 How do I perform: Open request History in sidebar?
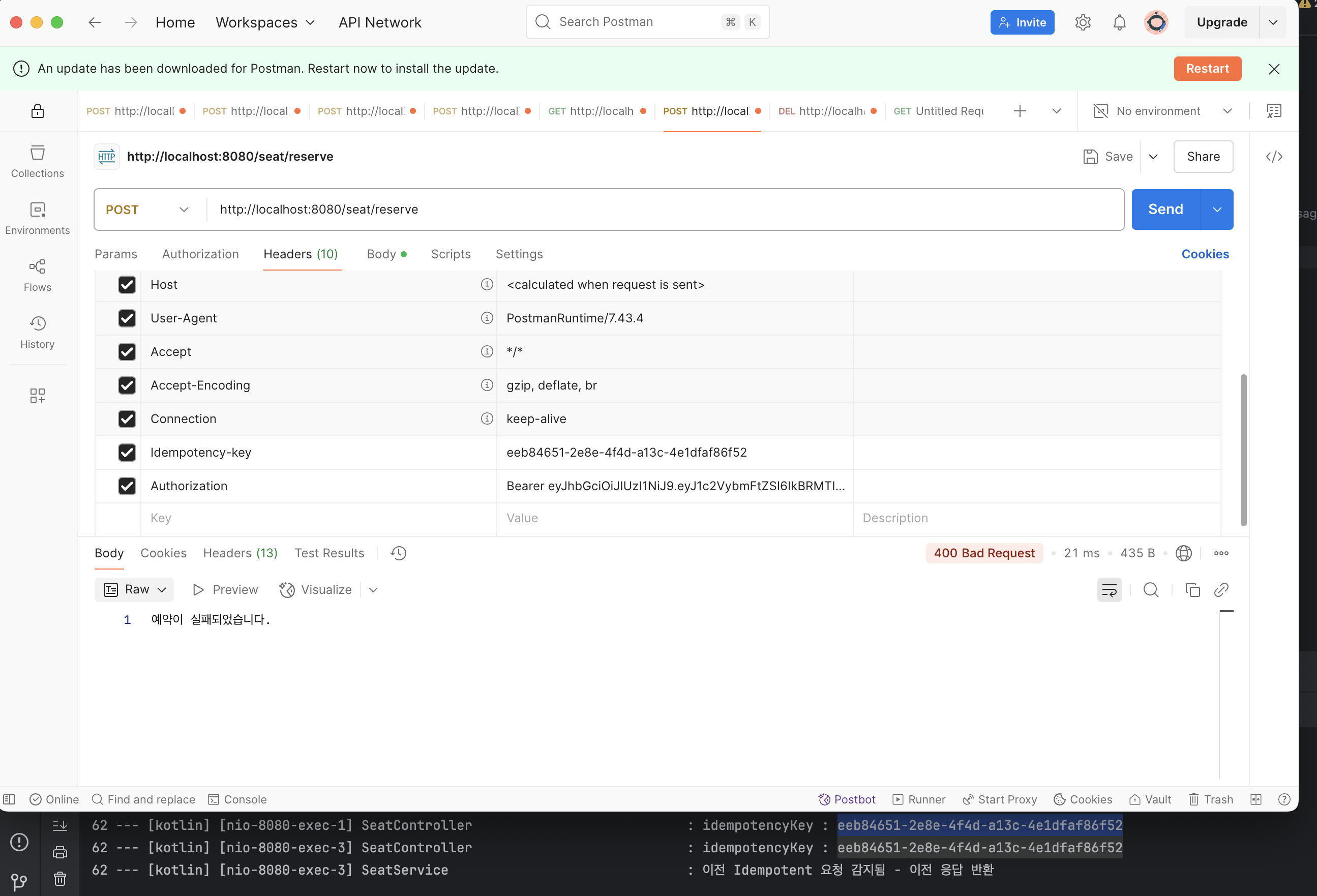click(x=38, y=332)
